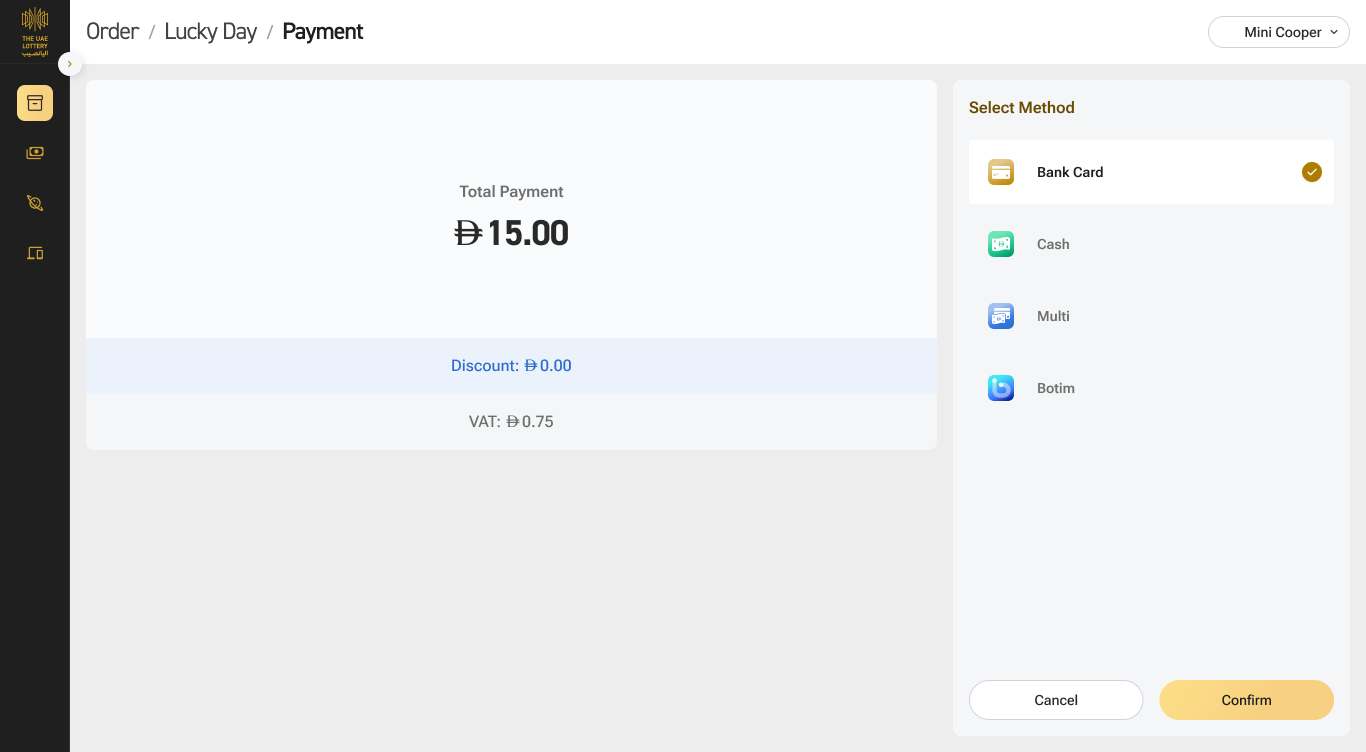Expand the sidebar with the arrow button
Screen dimensions: 1366x752
[70, 64]
